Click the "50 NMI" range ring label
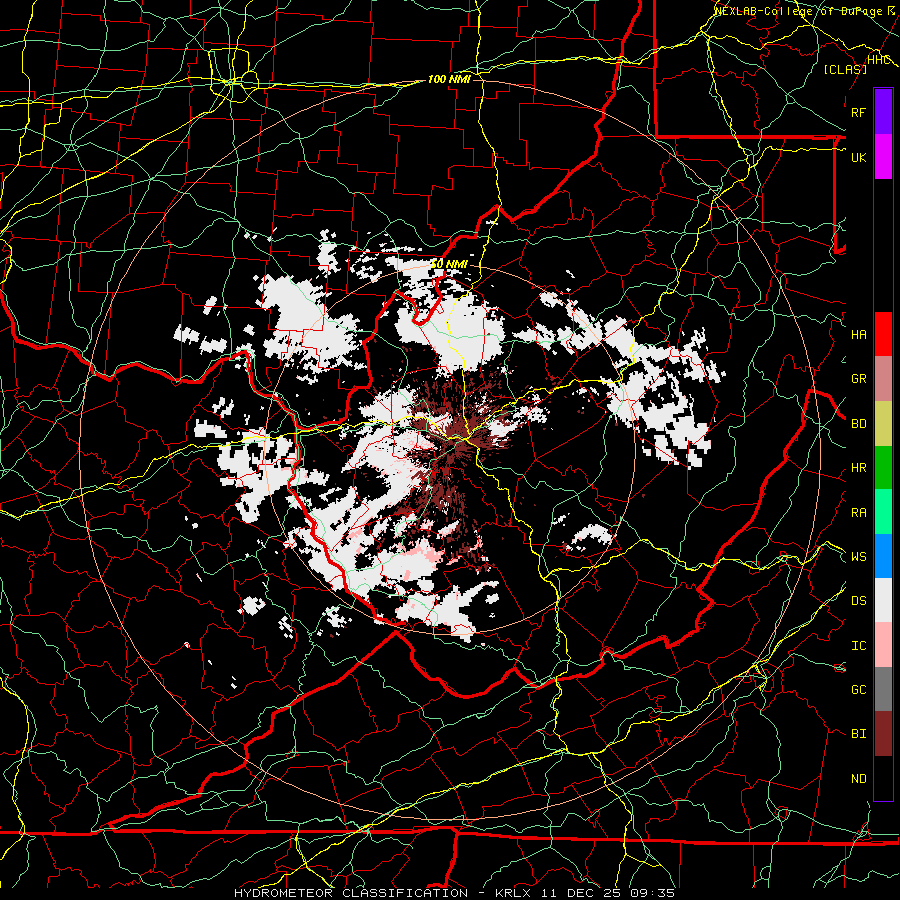 449,264
